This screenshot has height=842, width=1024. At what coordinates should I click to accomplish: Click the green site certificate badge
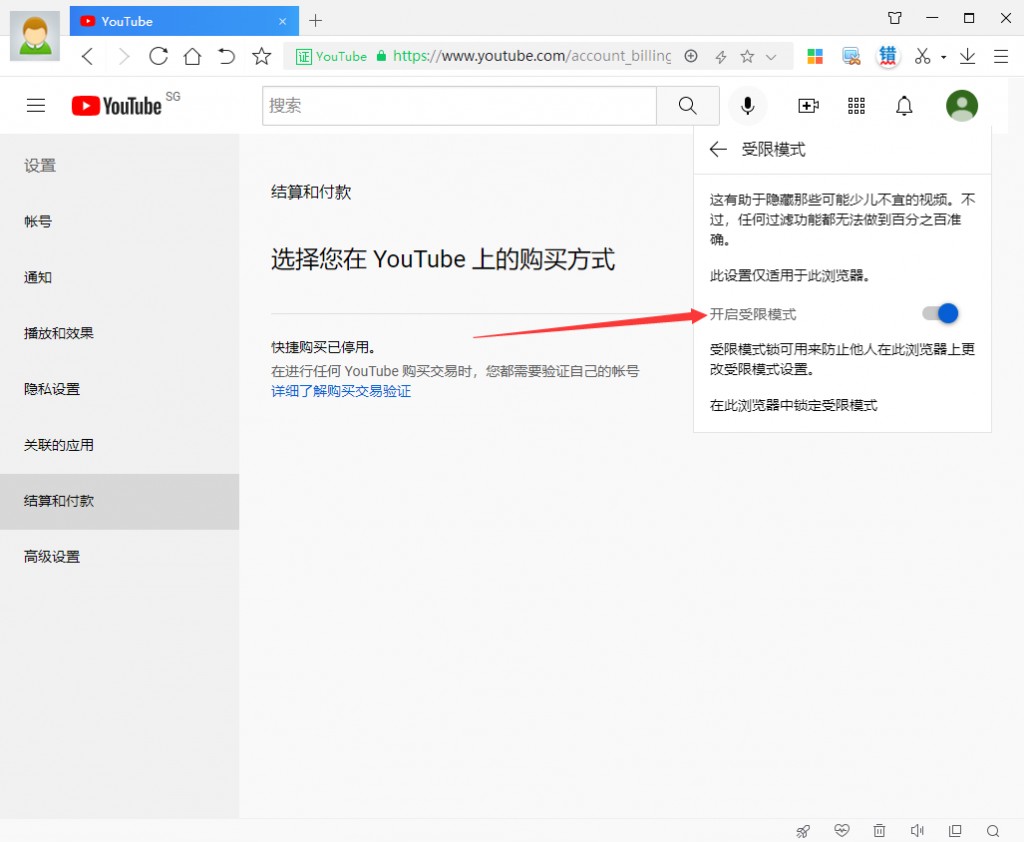331,57
